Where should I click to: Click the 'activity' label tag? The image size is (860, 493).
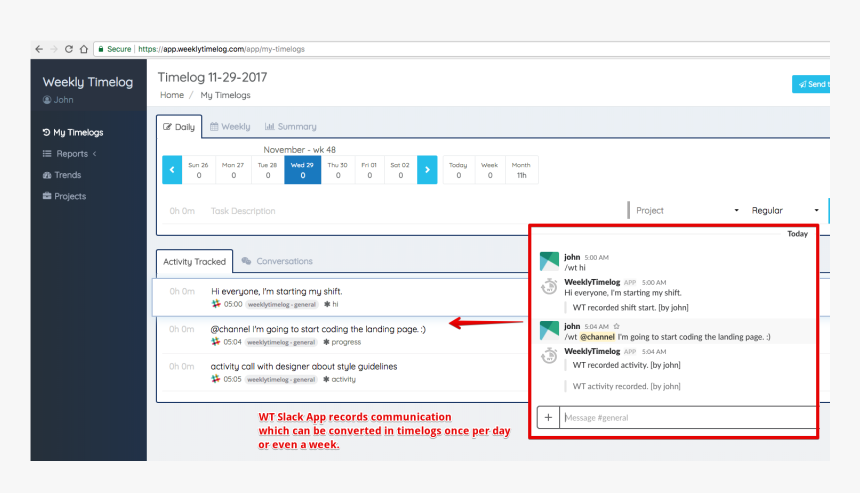340,379
